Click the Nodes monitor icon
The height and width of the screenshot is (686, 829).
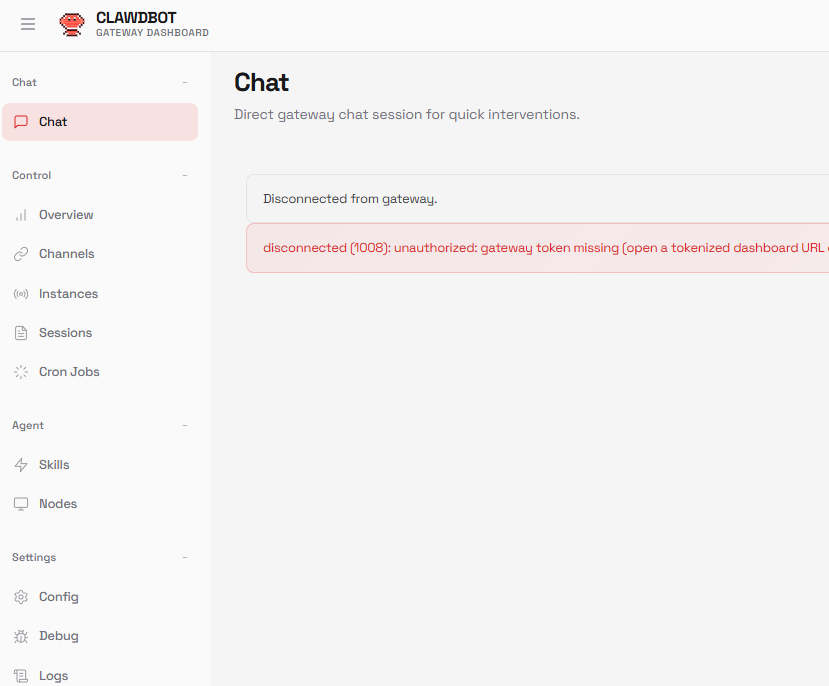[21, 504]
